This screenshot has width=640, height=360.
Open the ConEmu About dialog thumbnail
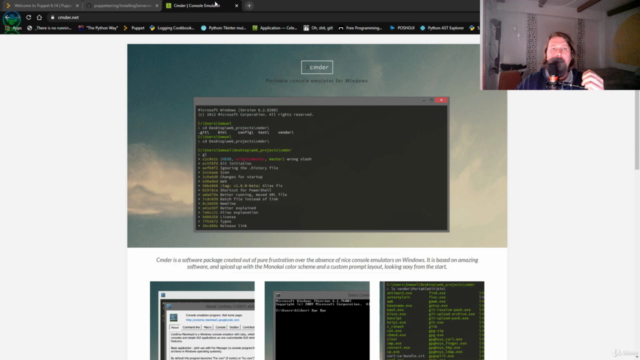click(x=202, y=320)
